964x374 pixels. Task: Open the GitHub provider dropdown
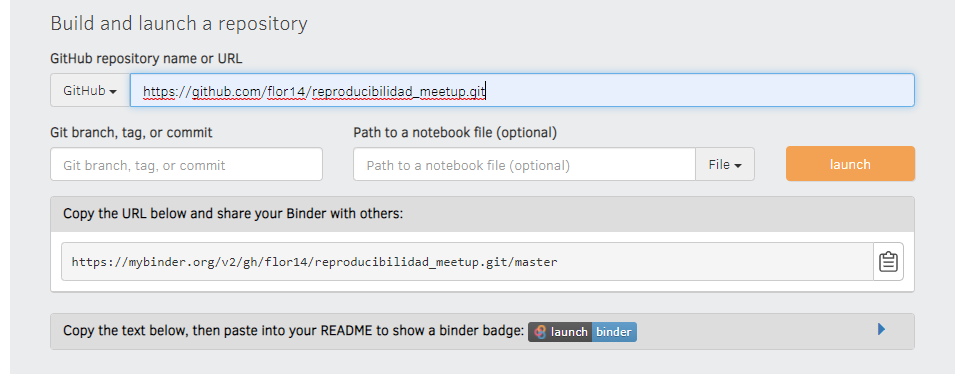coord(90,90)
